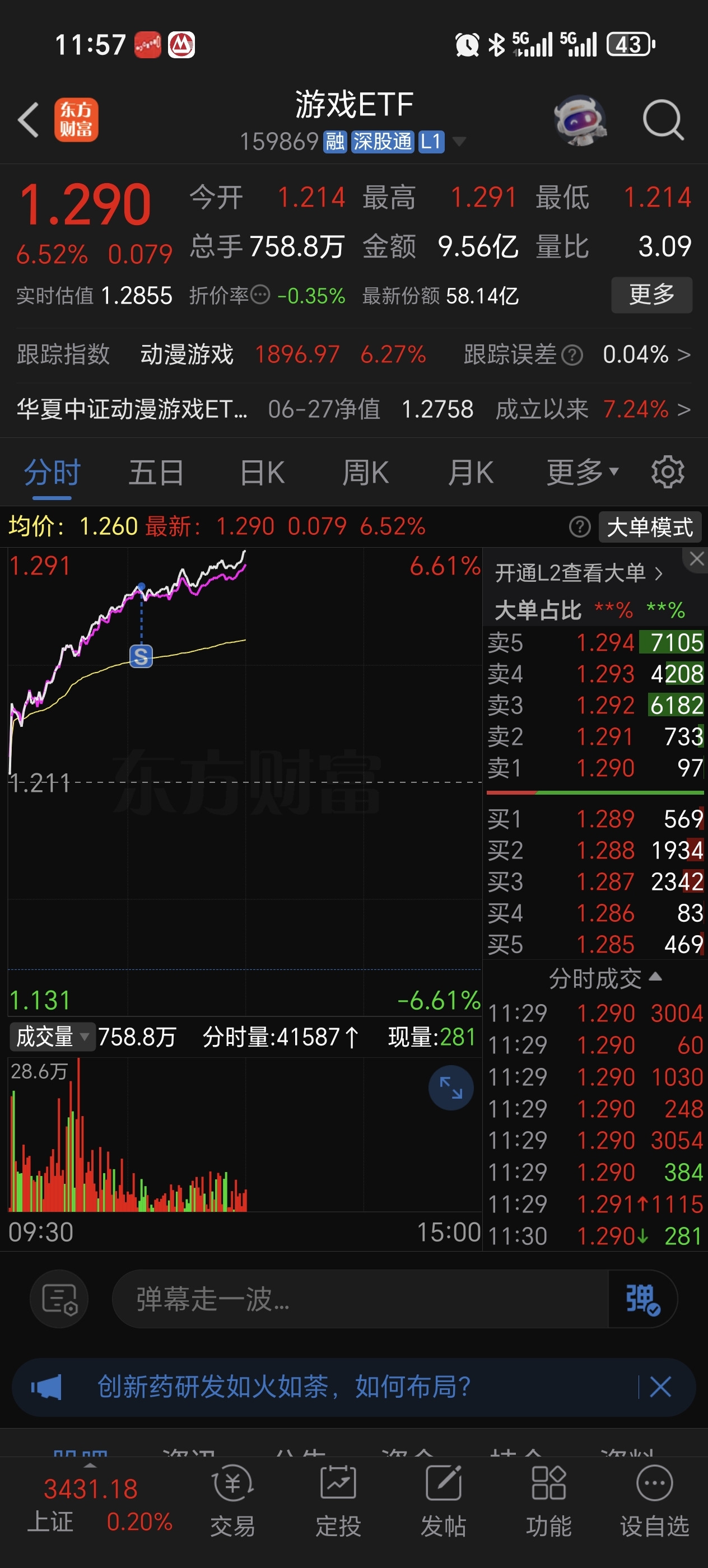The width and height of the screenshot is (708, 1568).
Task: Open the 东方财富 logo home icon
Action: coord(76,120)
